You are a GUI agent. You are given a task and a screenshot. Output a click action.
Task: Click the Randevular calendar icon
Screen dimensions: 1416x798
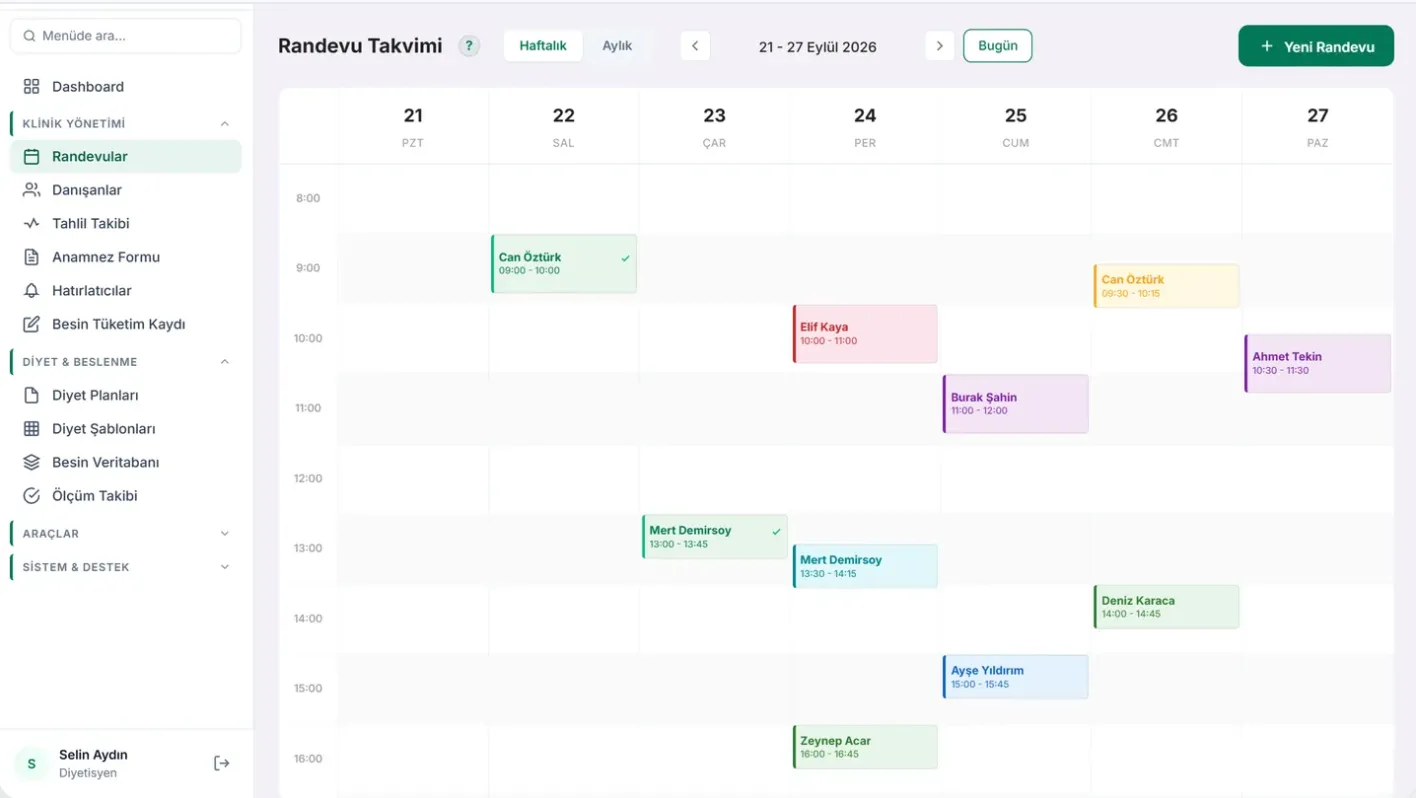point(32,157)
